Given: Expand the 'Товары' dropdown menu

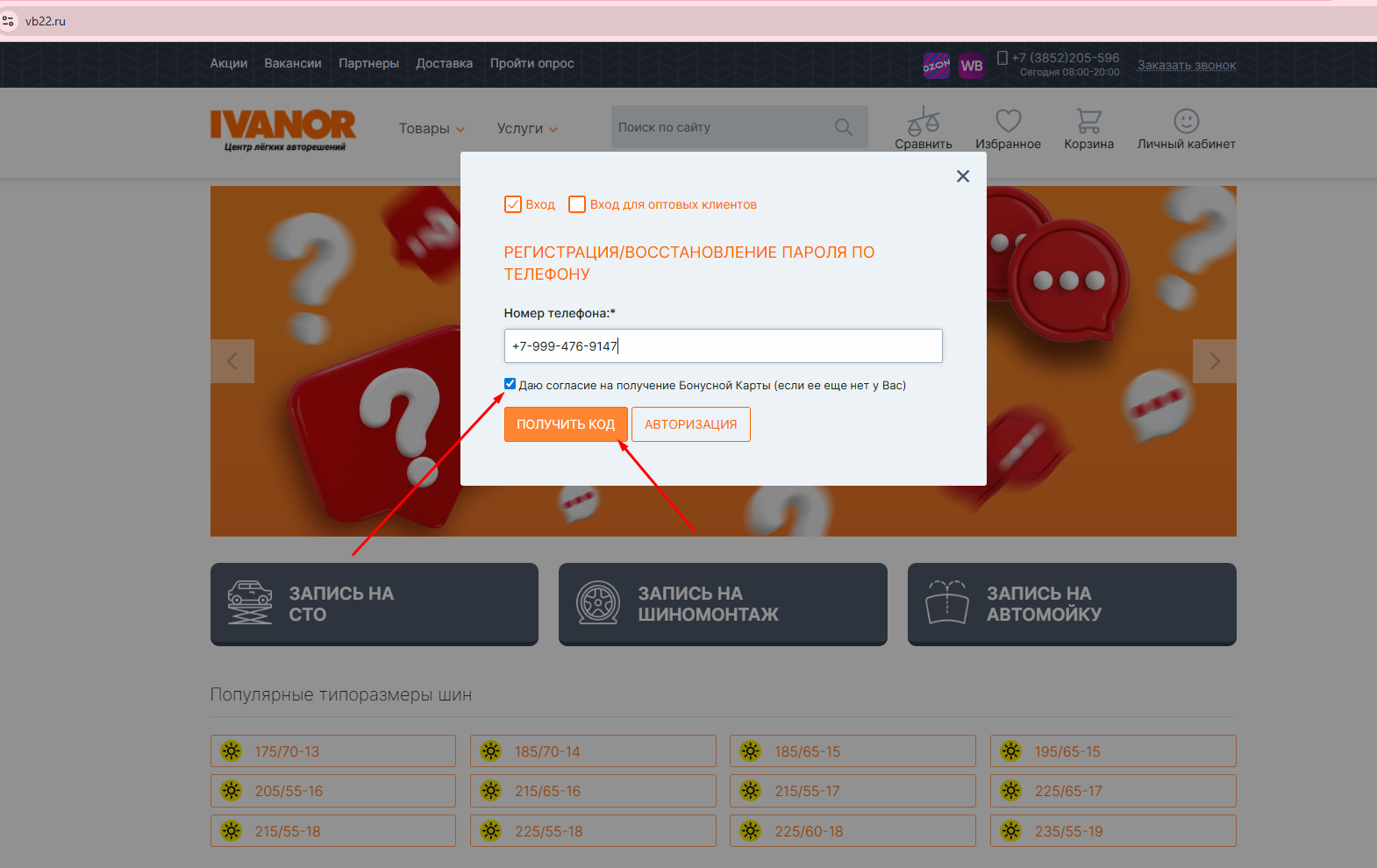Looking at the screenshot, I should (432, 129).
